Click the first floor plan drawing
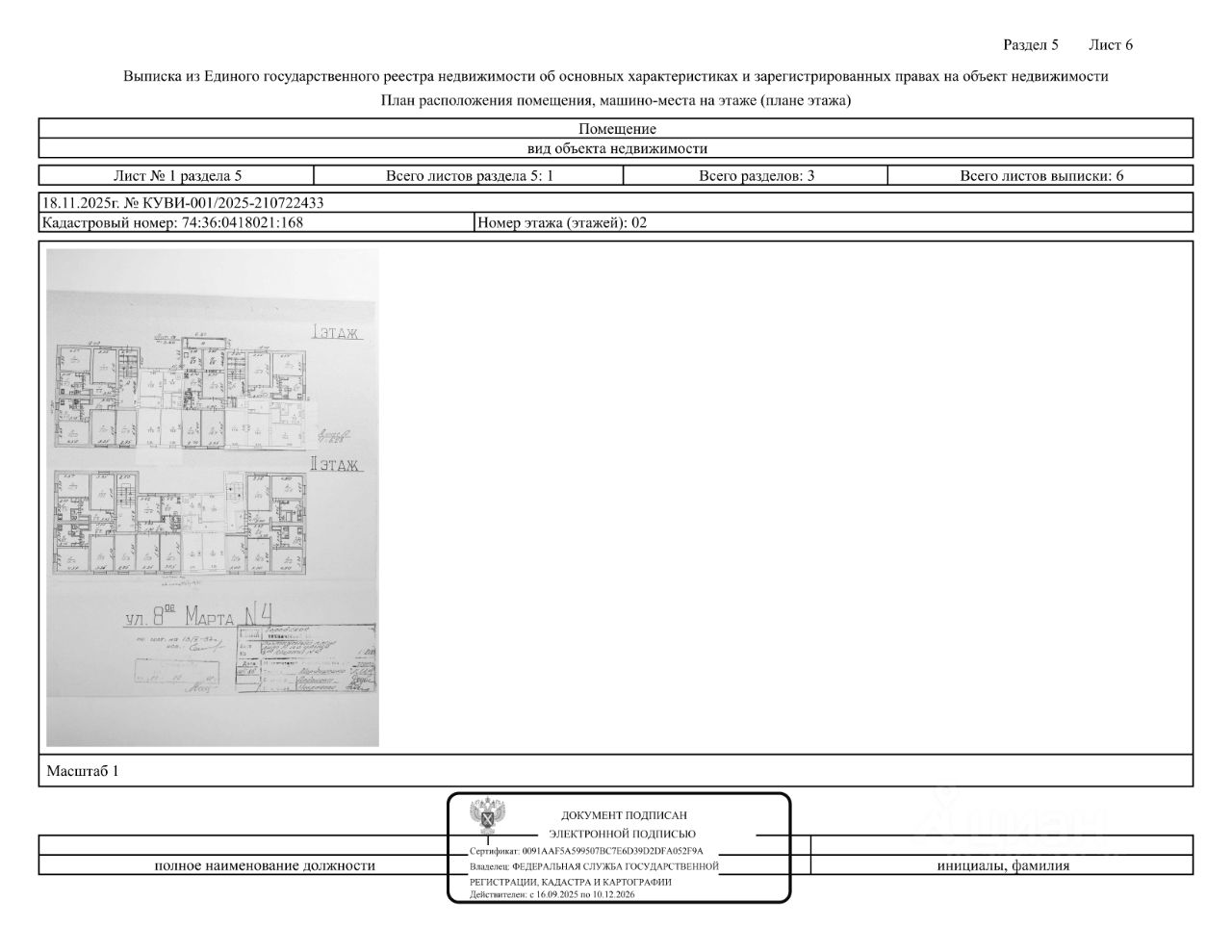Viewport: 1232px width, 952px height. [183, 394]
